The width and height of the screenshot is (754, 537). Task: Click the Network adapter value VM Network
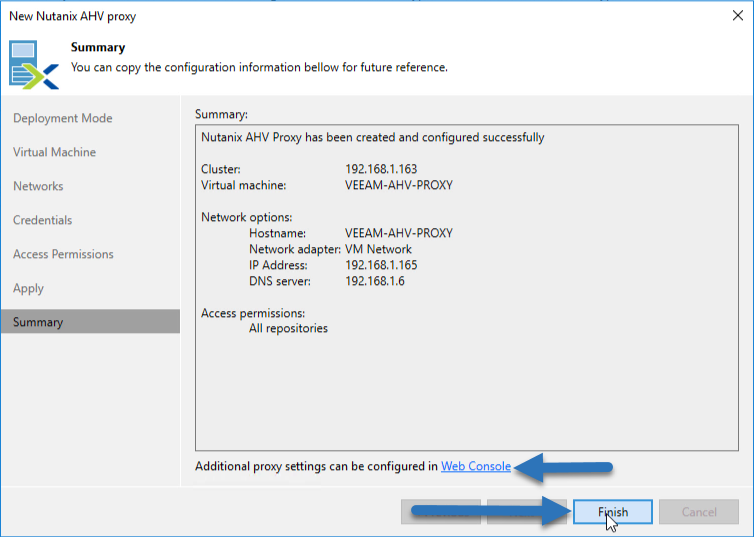[x=378, y=249]
